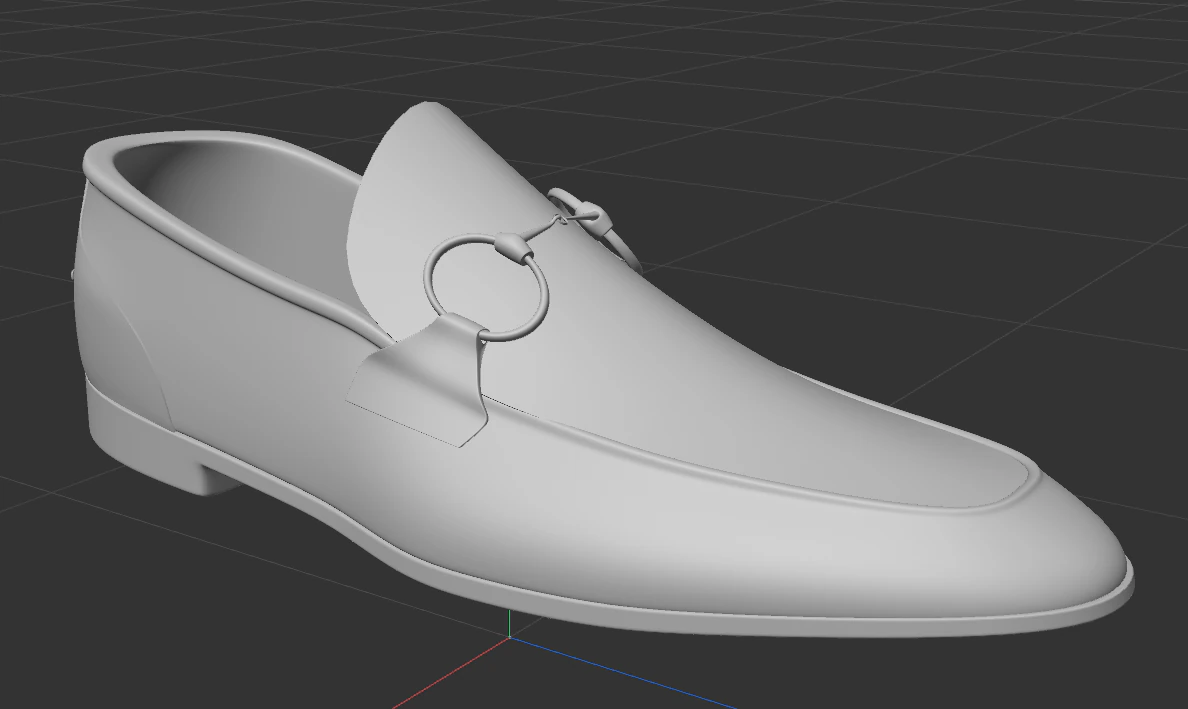Click the world origin where the axis lines meet
Image resolution: width=1188 pixels, height=709 pixels.
(x=510, y=637)
